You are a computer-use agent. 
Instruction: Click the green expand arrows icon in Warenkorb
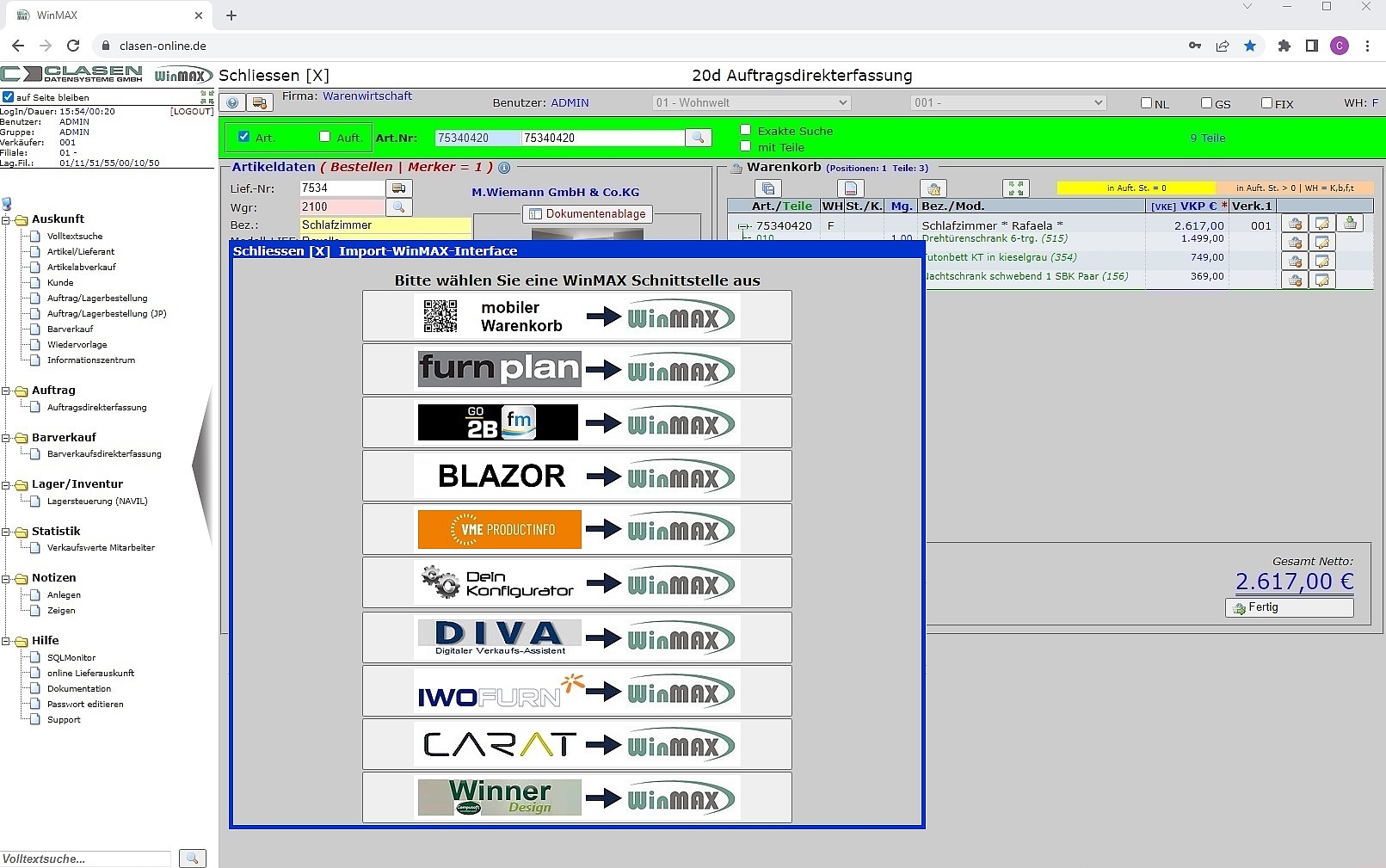(x=1016, y=188)
